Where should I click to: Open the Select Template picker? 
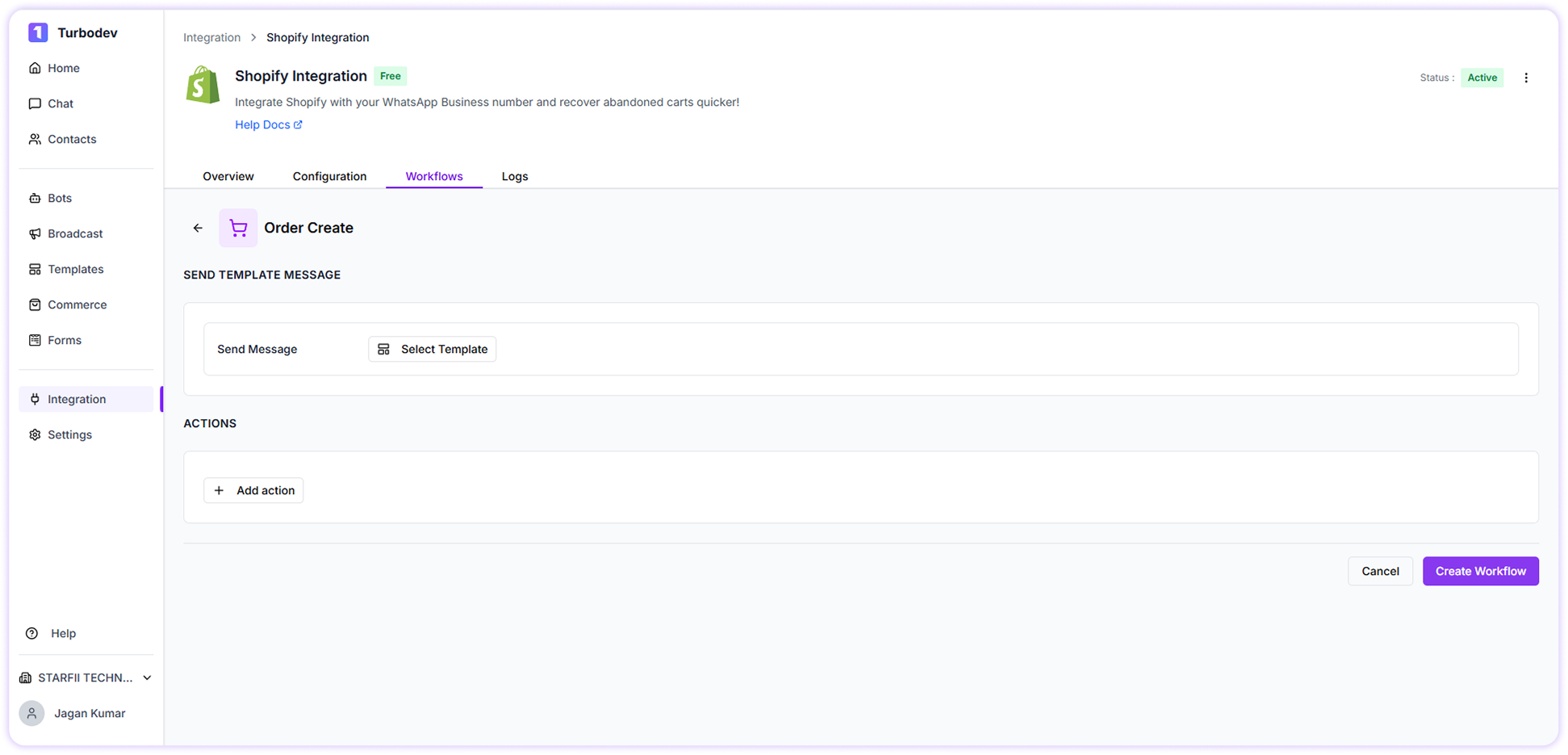(432, 349)
